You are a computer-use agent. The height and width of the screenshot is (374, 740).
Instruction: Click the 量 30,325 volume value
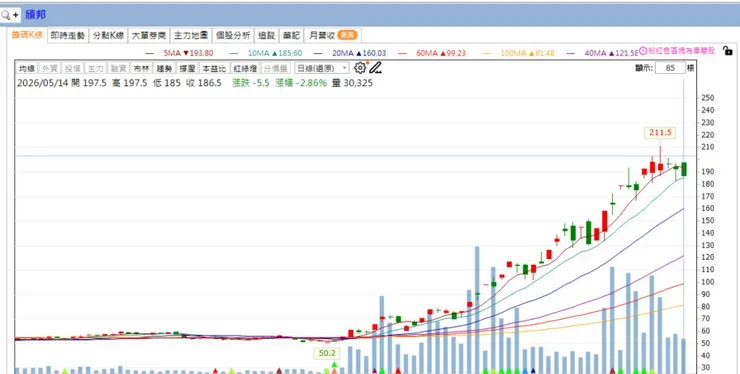click(x=352, y=83)
